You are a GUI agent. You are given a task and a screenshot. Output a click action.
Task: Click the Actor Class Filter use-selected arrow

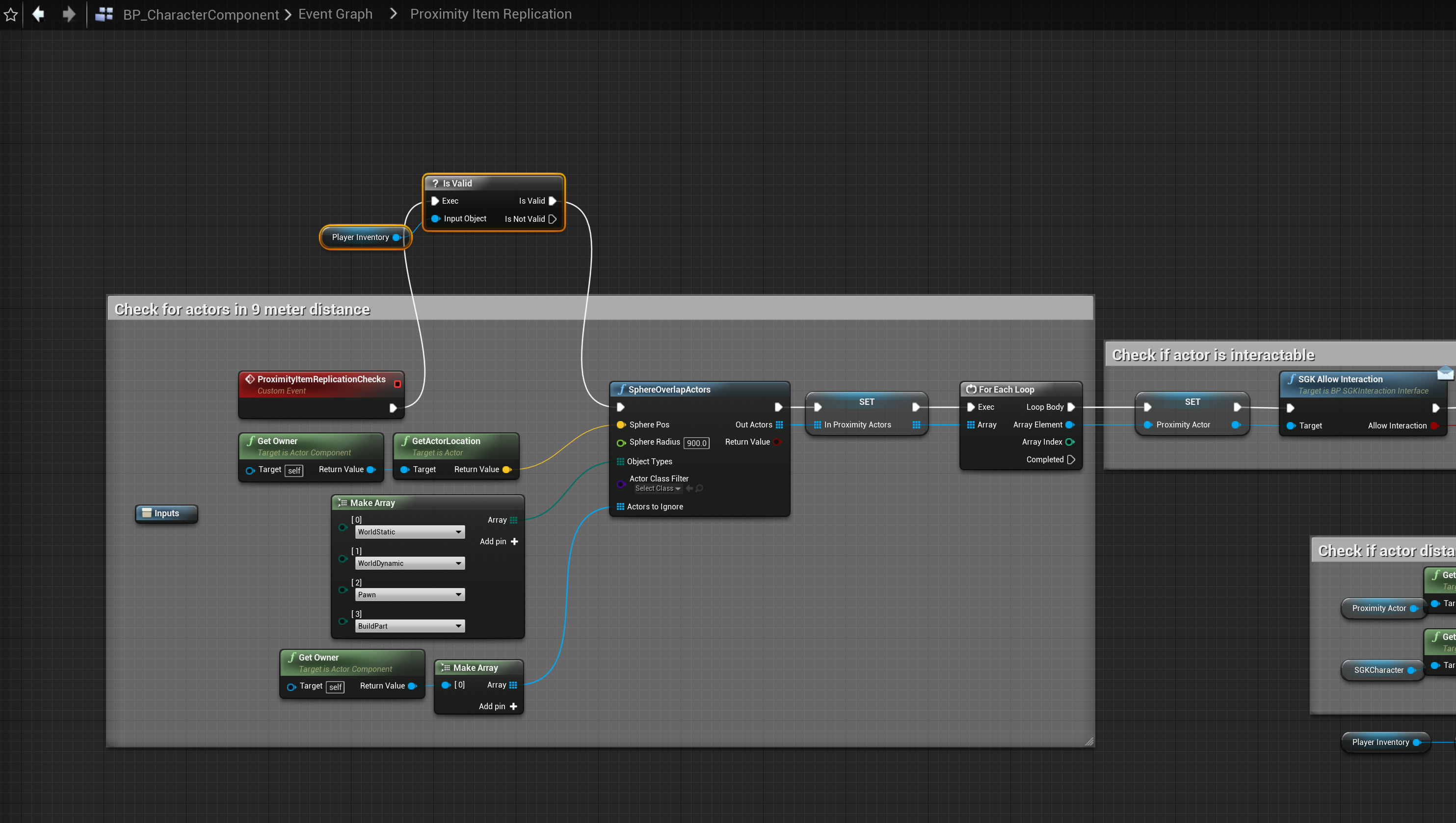(689, 488)
